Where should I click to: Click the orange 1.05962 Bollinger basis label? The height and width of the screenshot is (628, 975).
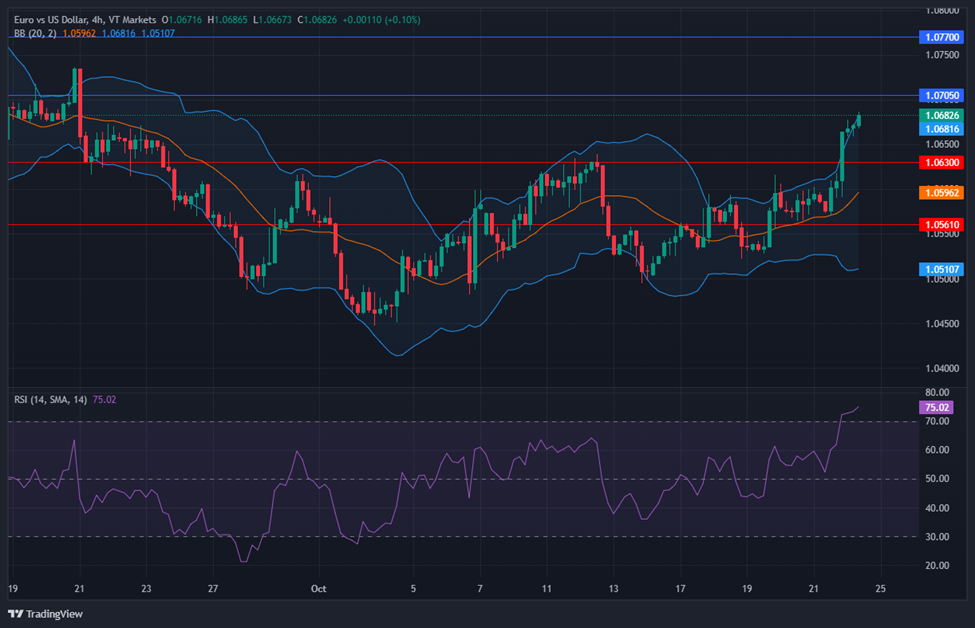(x=941, y=192)
